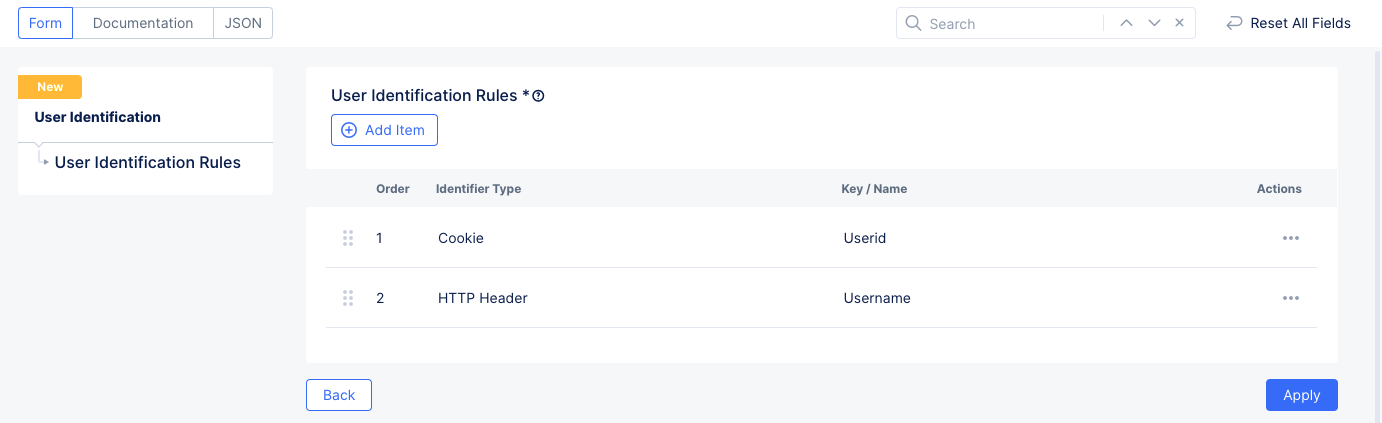Click Reset All Fields
Viewport: 1382px width, 423px height.
1289,23
